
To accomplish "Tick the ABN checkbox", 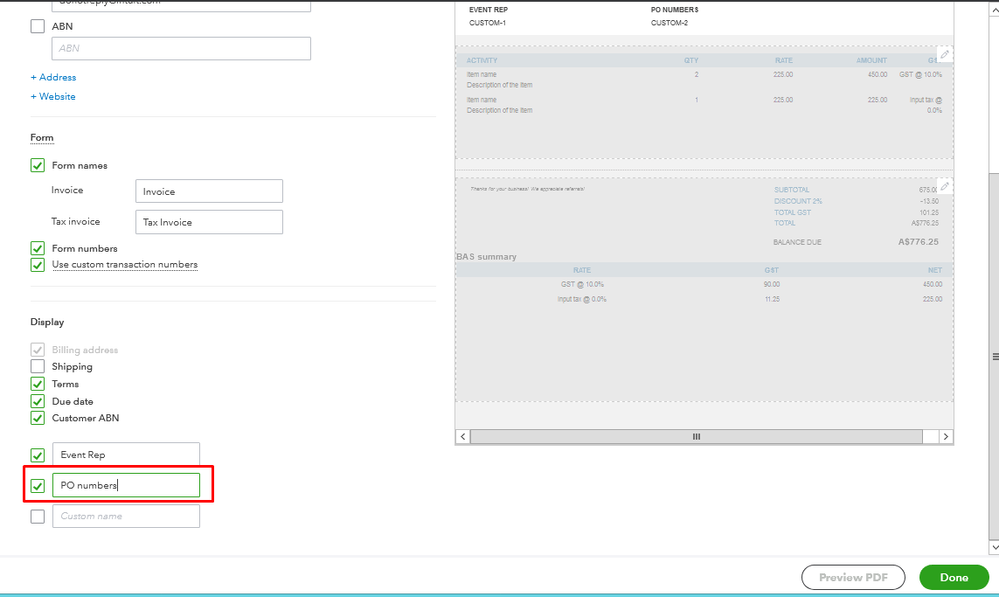I will (x=38, y=26).
